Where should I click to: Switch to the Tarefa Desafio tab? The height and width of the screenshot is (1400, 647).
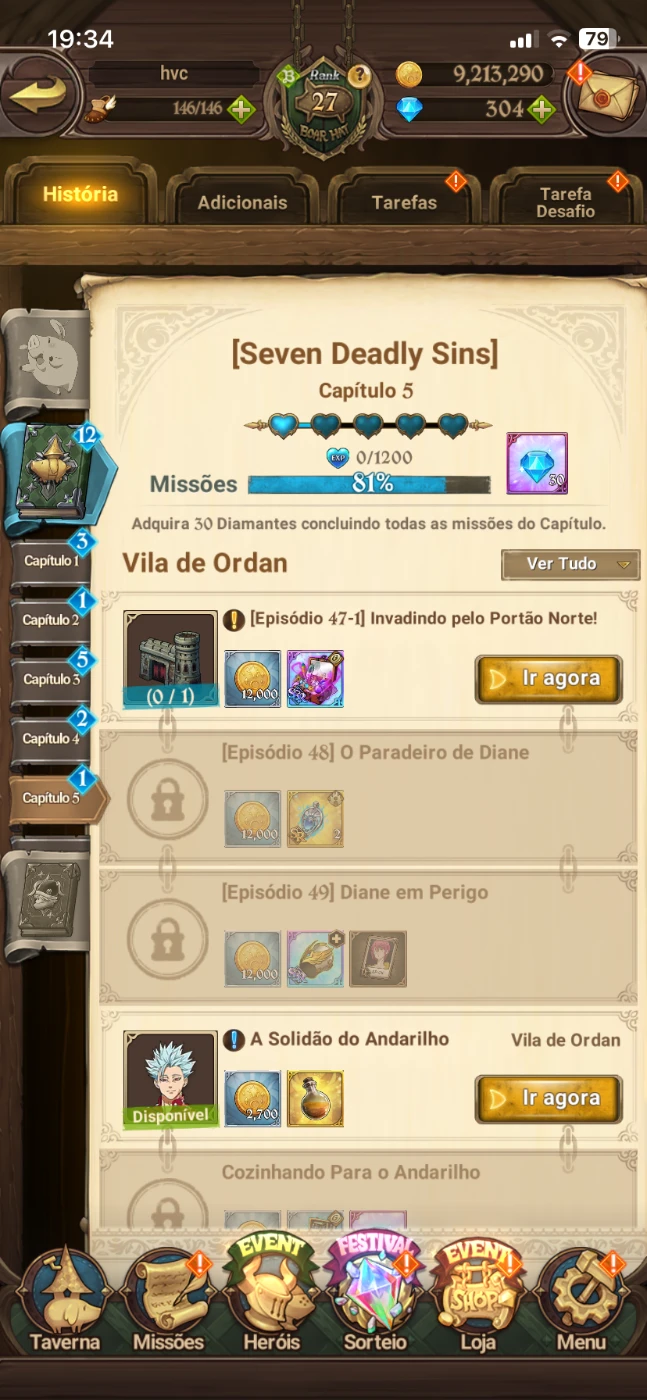coord(566,202)
